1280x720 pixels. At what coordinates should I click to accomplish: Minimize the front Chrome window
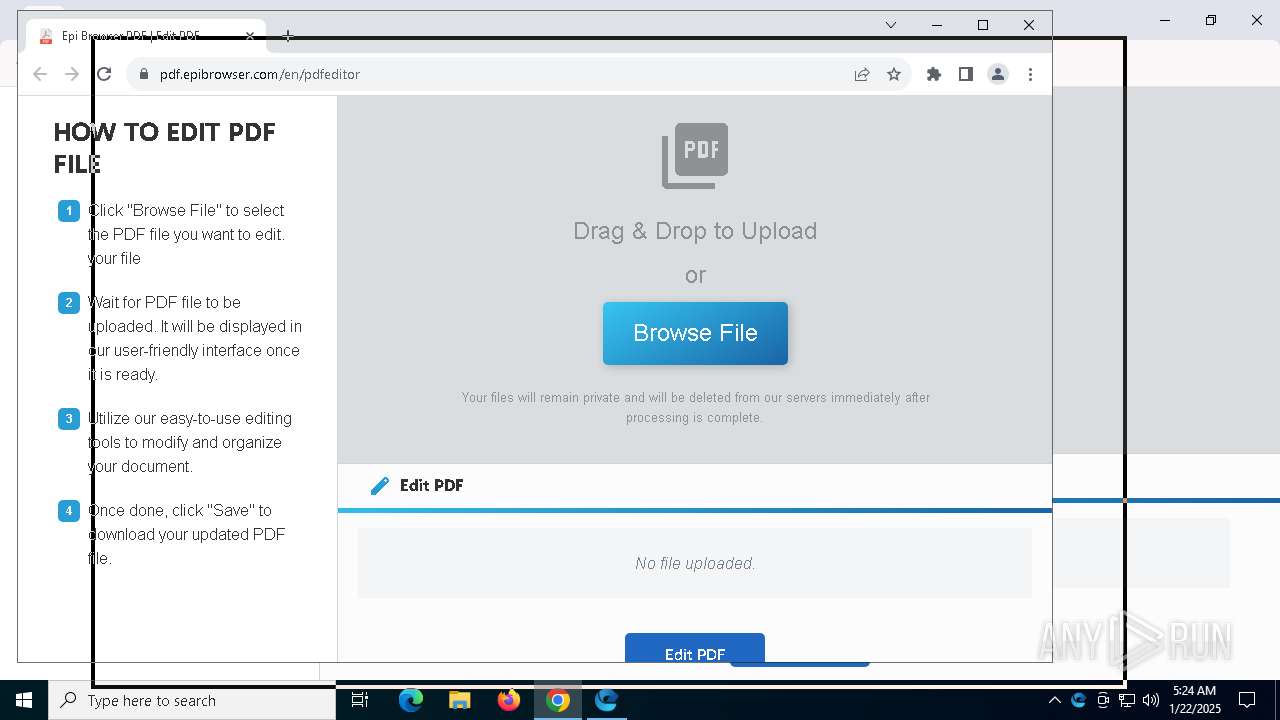(937, 25)
